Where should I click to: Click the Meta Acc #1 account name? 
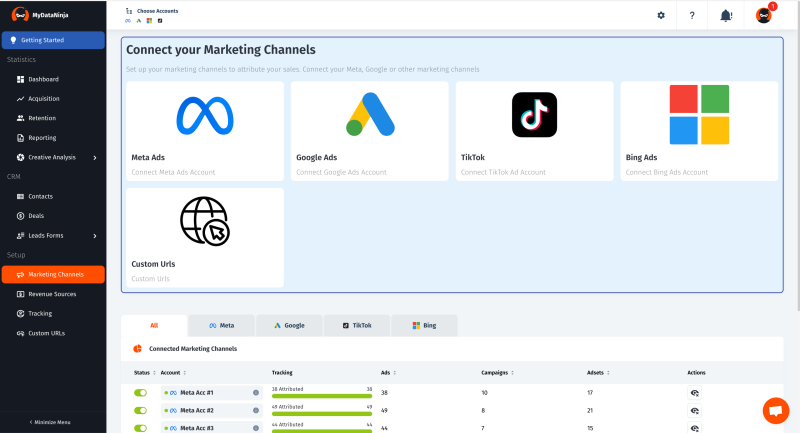[197, 393]
